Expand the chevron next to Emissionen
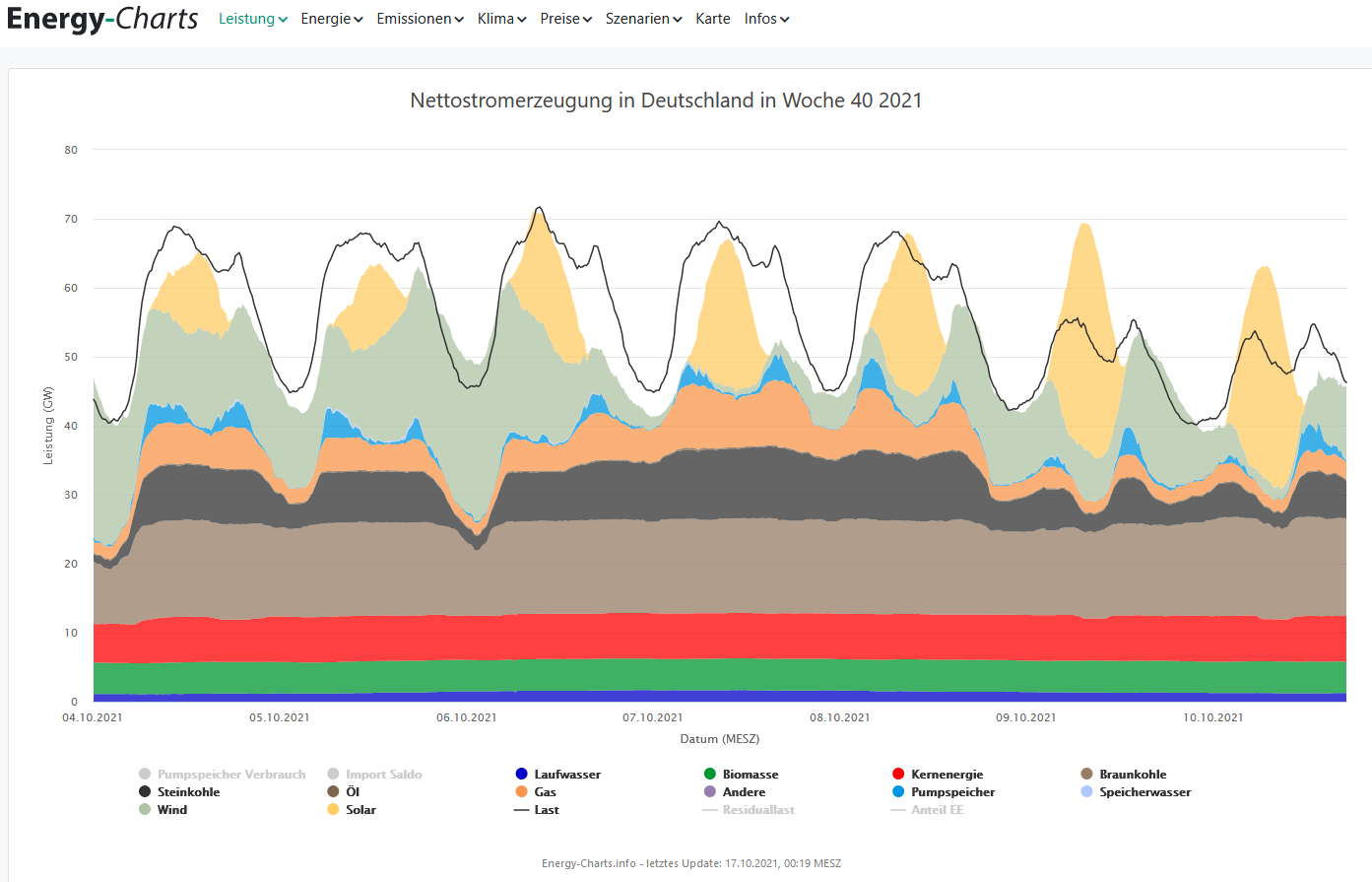This screenshot has width=1372, height=882. click(459, 20)
